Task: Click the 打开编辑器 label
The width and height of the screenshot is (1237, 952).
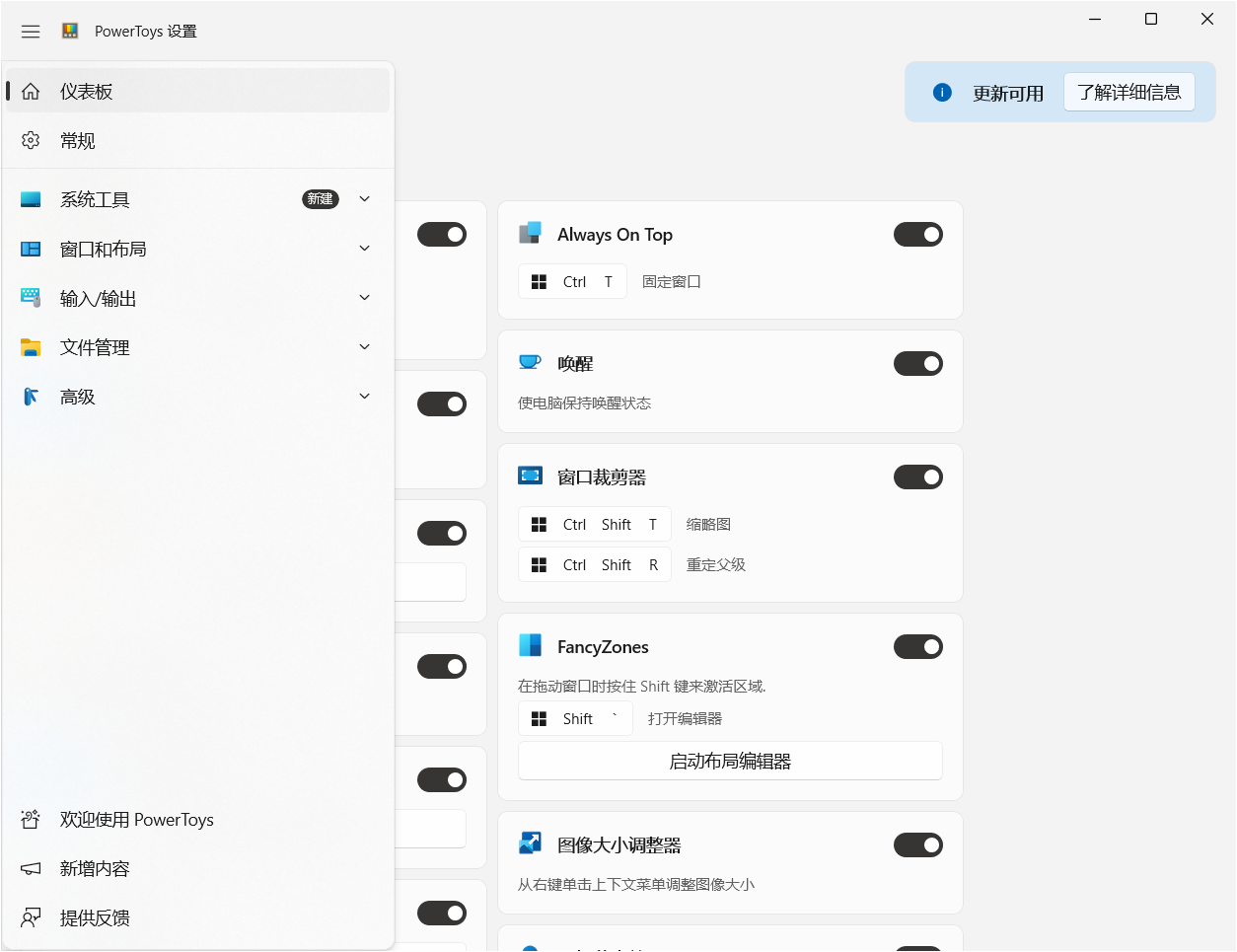Action: coord(685,719)
